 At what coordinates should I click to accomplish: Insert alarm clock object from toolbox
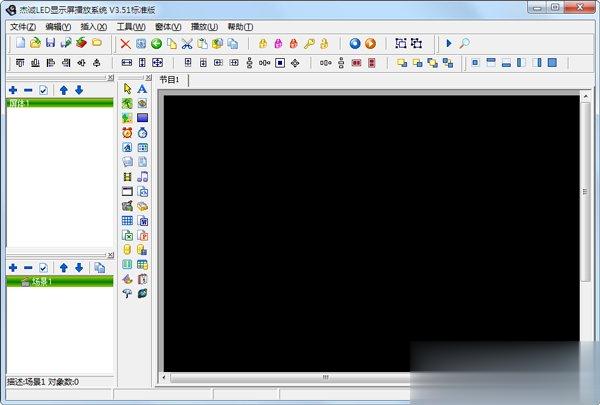point(127,133)
